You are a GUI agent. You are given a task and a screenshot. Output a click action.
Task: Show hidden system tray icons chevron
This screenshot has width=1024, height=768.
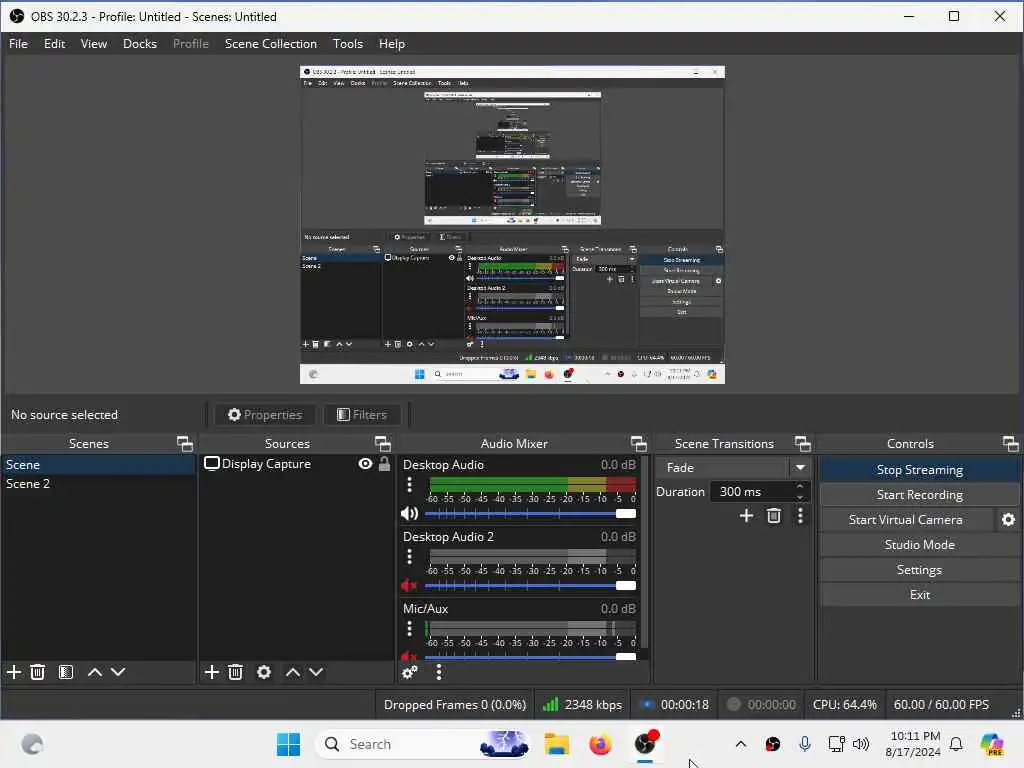(x=741, y=744)
